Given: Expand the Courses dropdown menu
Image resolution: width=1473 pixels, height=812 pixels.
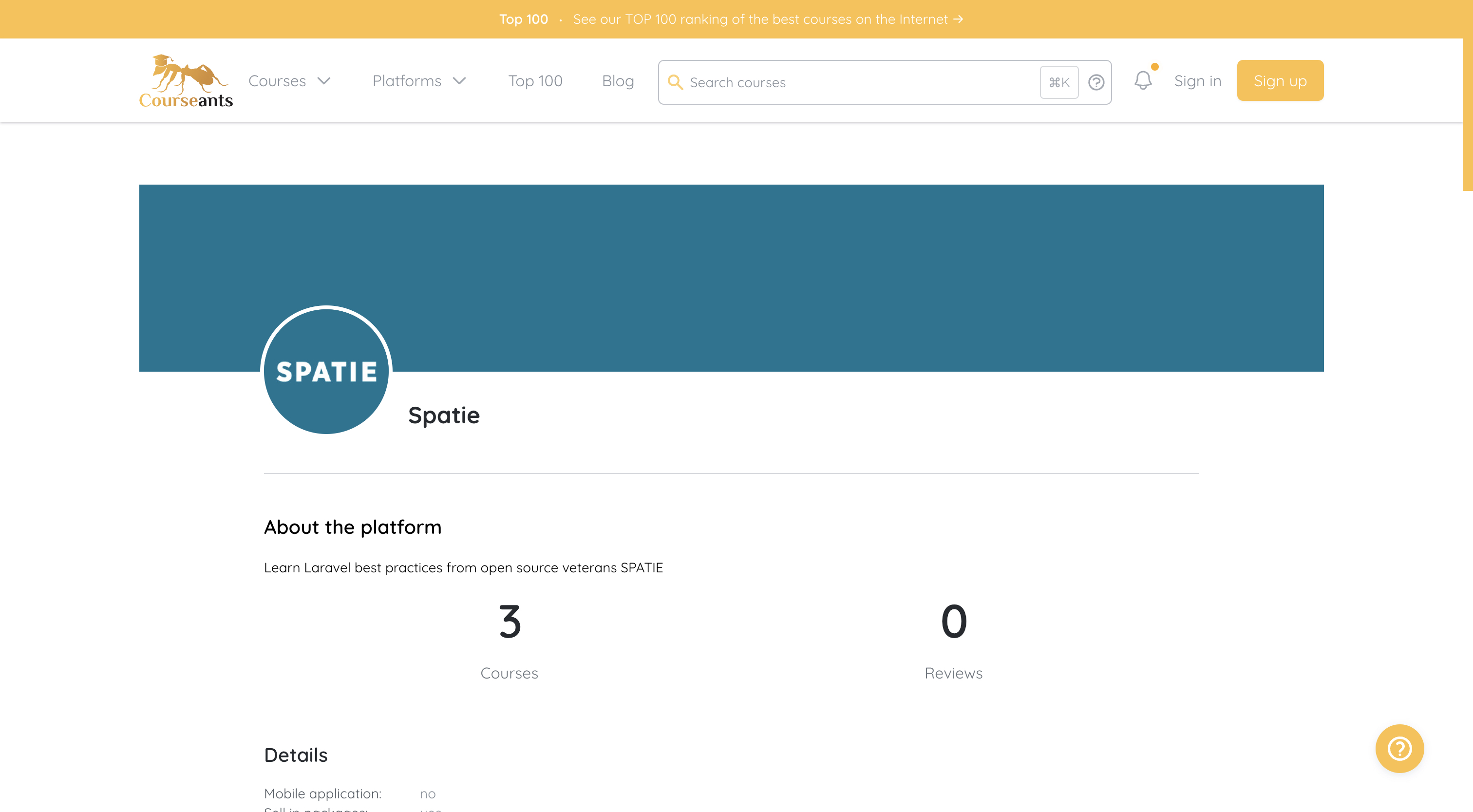Looking at the screenshot, I should click(289, 81).
